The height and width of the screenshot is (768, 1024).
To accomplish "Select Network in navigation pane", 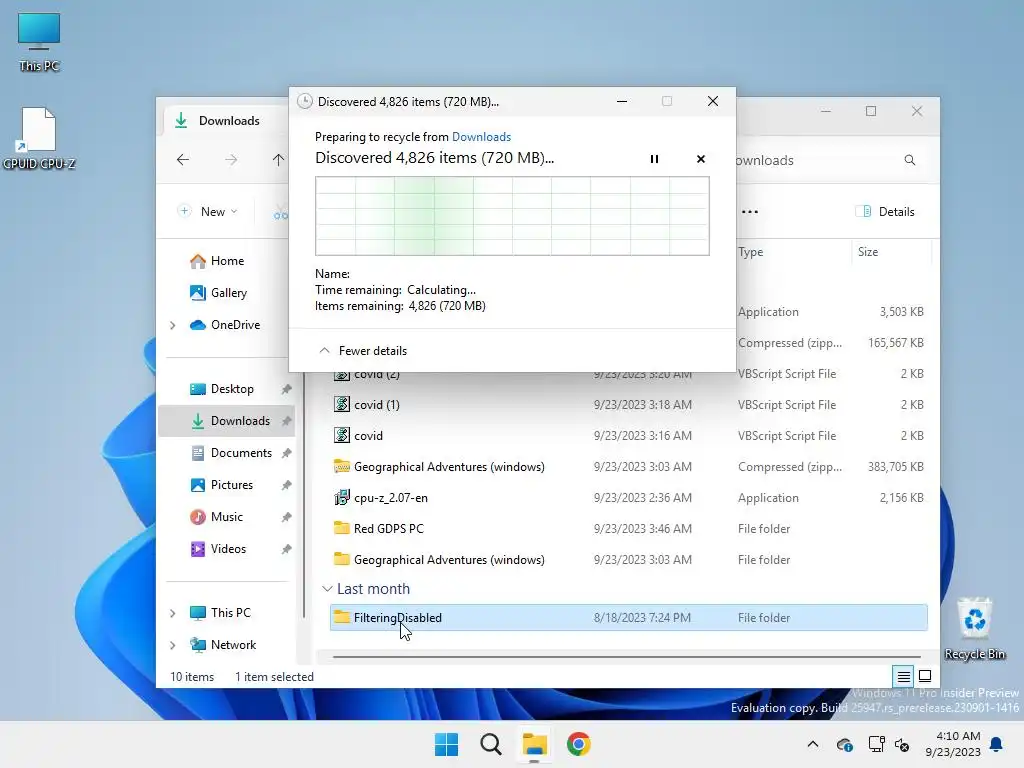I will click(232, 645).
